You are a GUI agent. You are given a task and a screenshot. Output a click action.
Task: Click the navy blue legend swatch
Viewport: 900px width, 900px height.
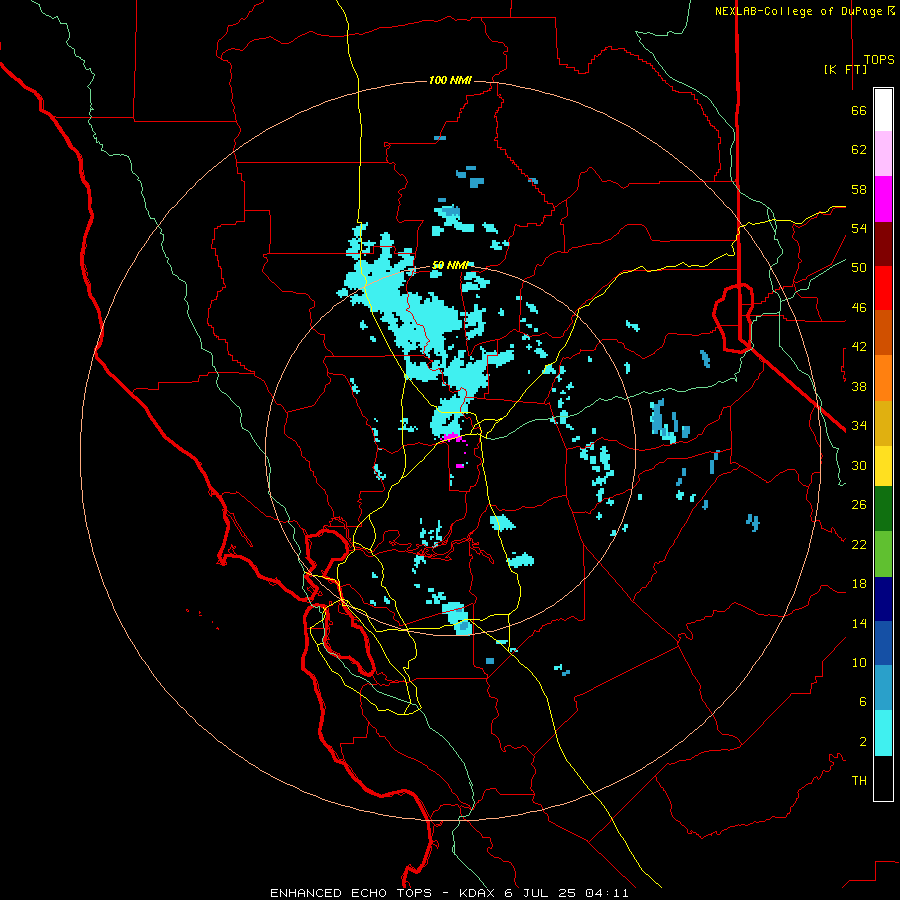point(883,599)
